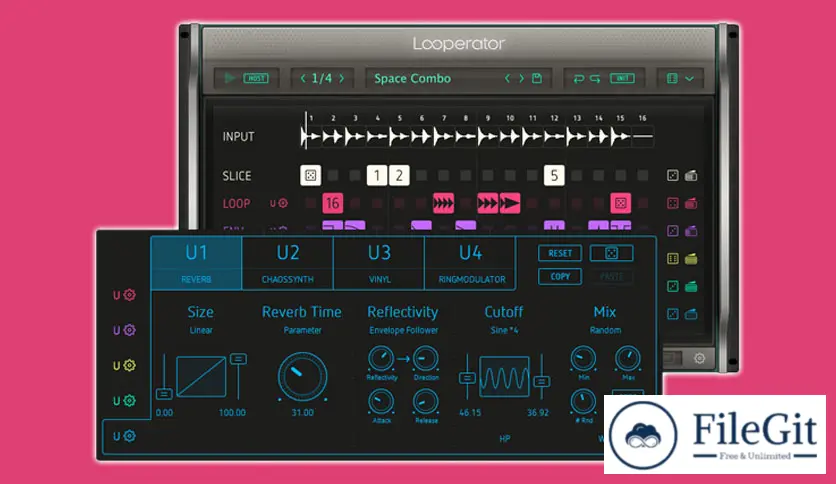Toggle LOOP step under beat 9
836x484 pixels.
coord(487,203)
